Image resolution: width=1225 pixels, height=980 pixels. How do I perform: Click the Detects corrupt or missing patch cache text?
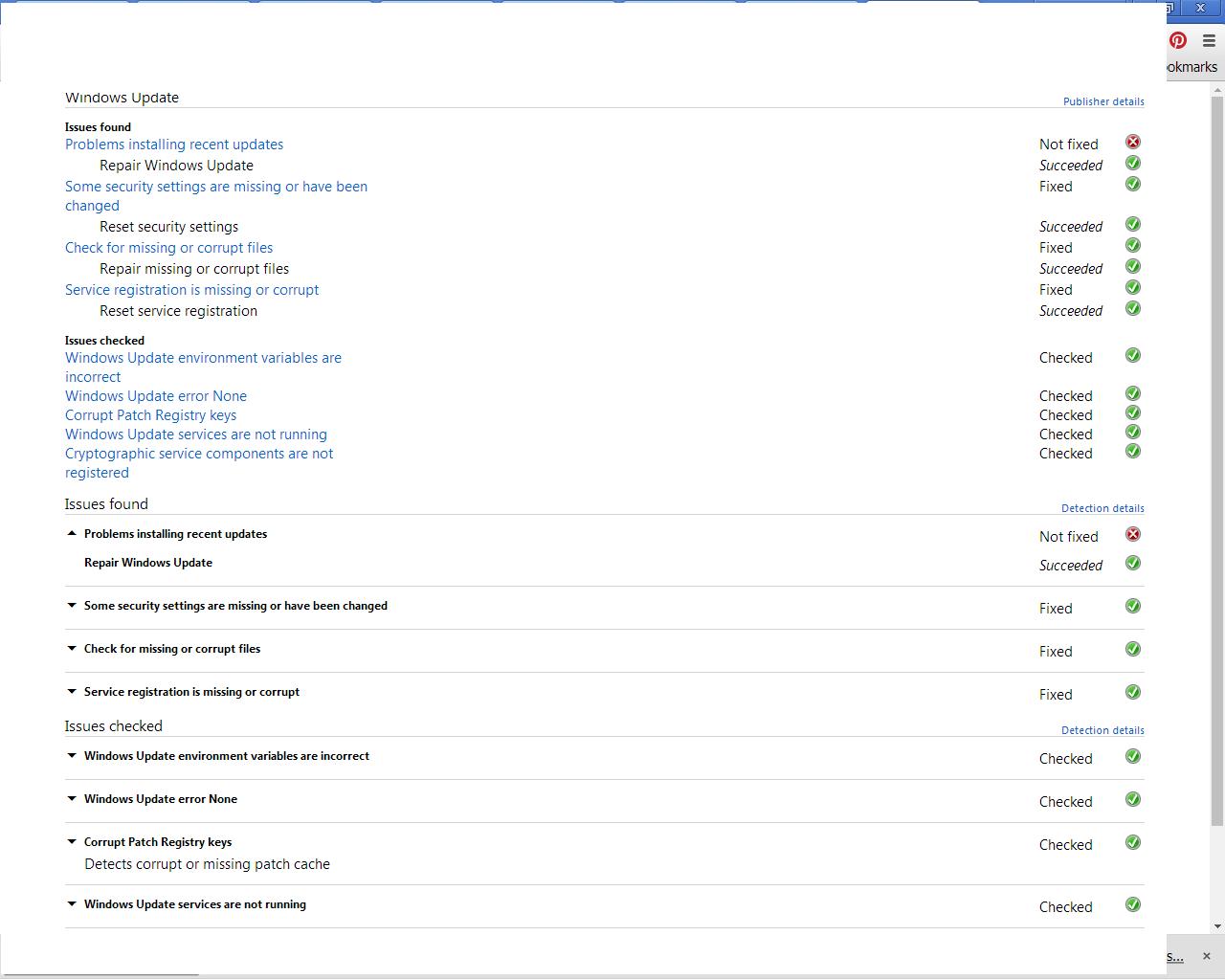pyautogui.click(x=207, y=864)
